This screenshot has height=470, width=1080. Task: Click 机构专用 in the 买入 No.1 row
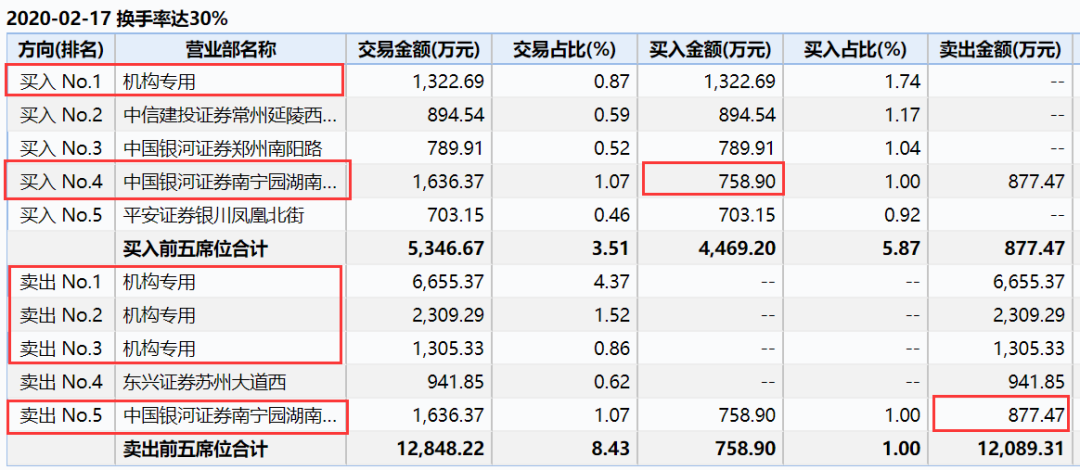pos(159,82)
